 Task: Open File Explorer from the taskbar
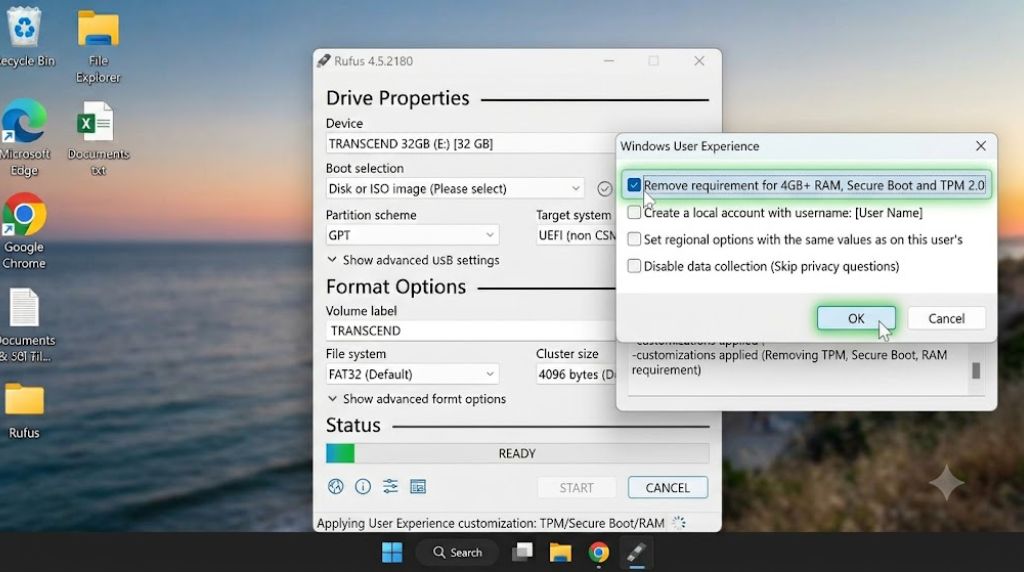coord(560,552)
